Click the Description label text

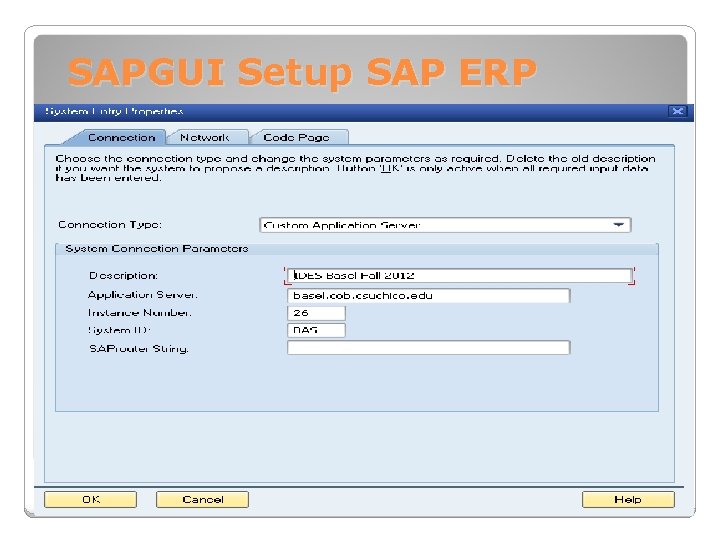point(123,276)
